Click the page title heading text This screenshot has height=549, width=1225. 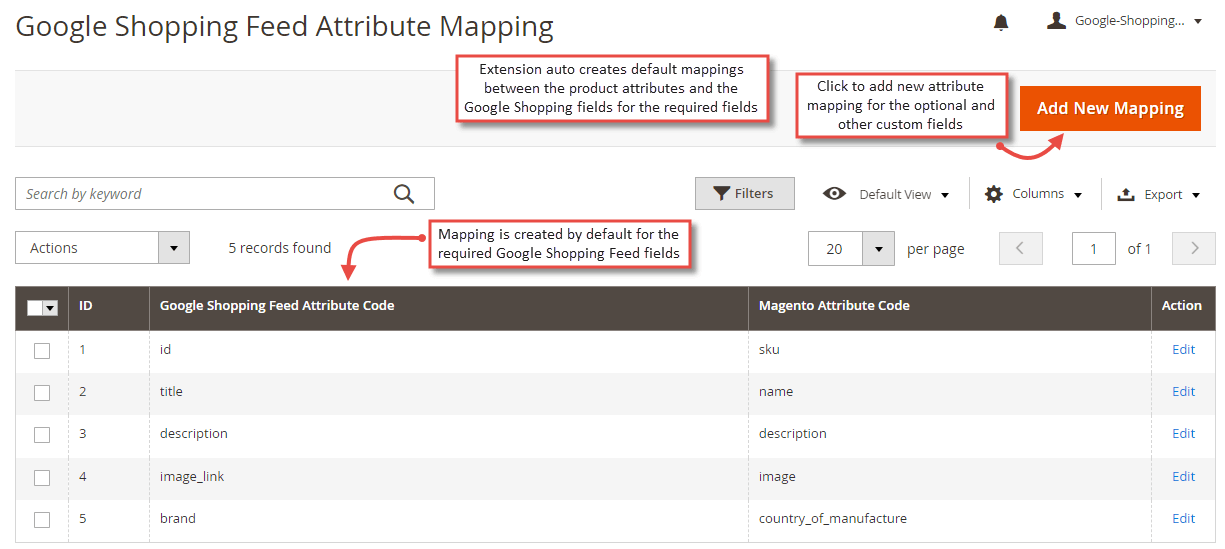[x=285, y=26]
